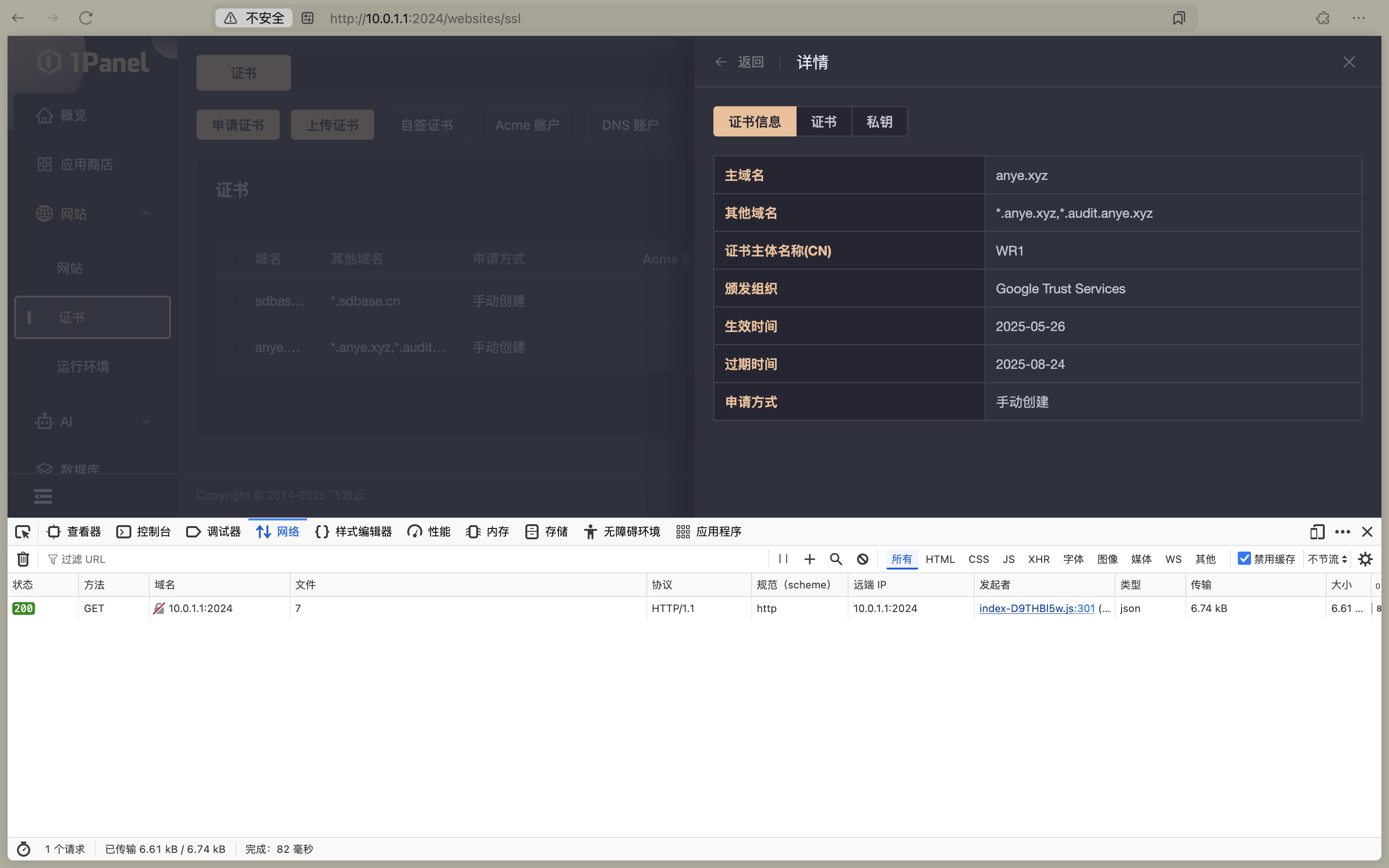The height and width of the screenshot is (868, 1389).
Task: Close the developer tools panel
Action: (1367, 532)
